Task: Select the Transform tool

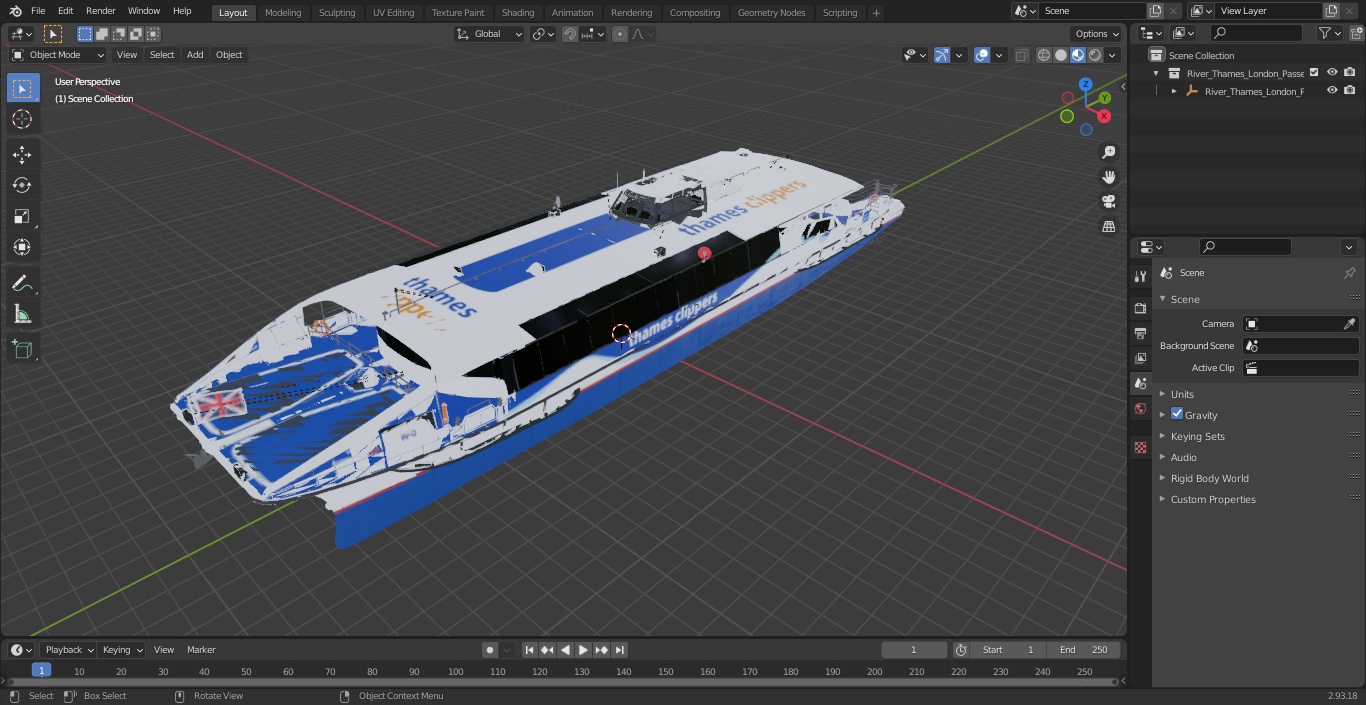Action: point(22,247)
